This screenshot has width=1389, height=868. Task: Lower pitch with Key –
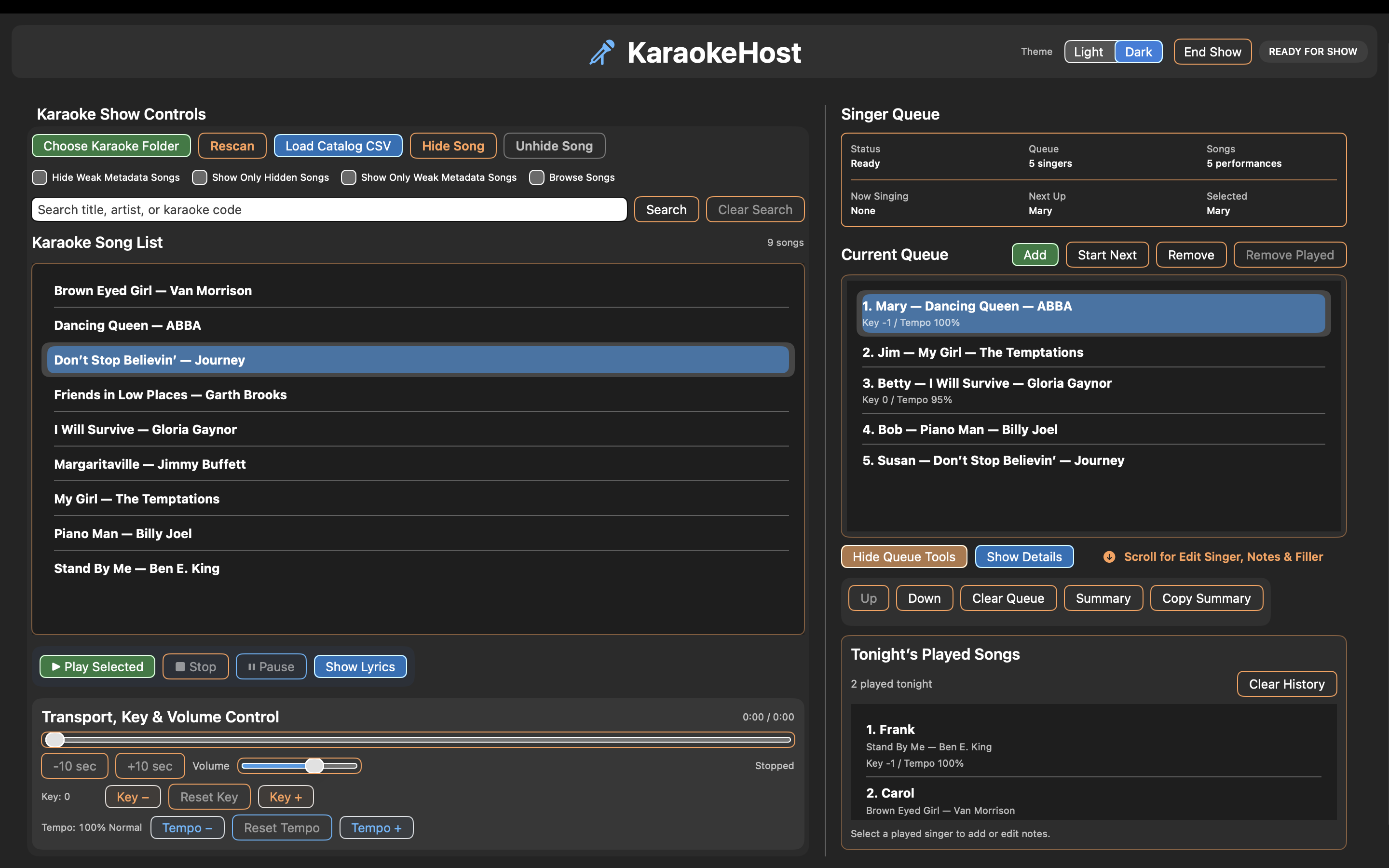coord(133,797)
